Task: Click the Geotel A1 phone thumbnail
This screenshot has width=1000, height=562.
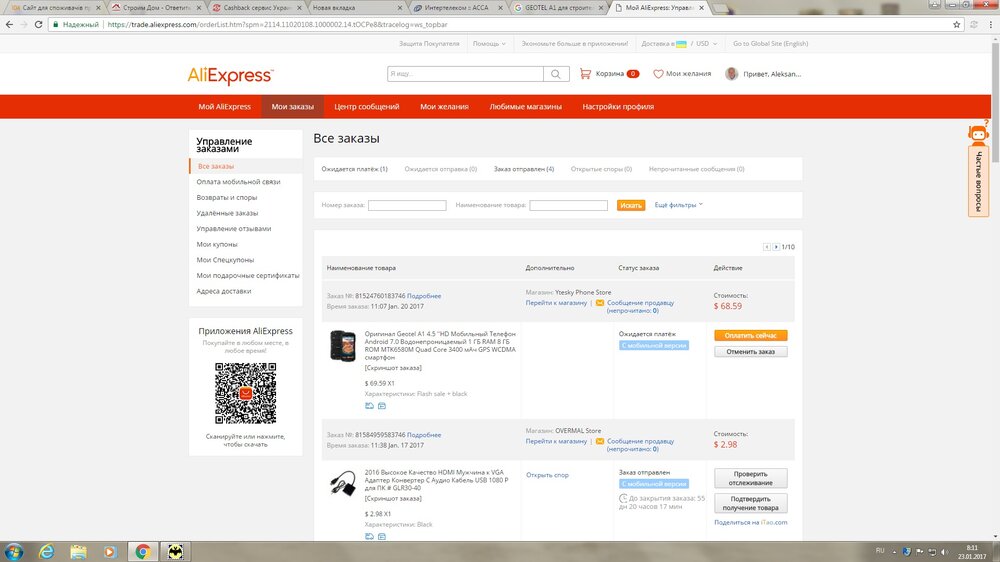Action: [342, 346]
